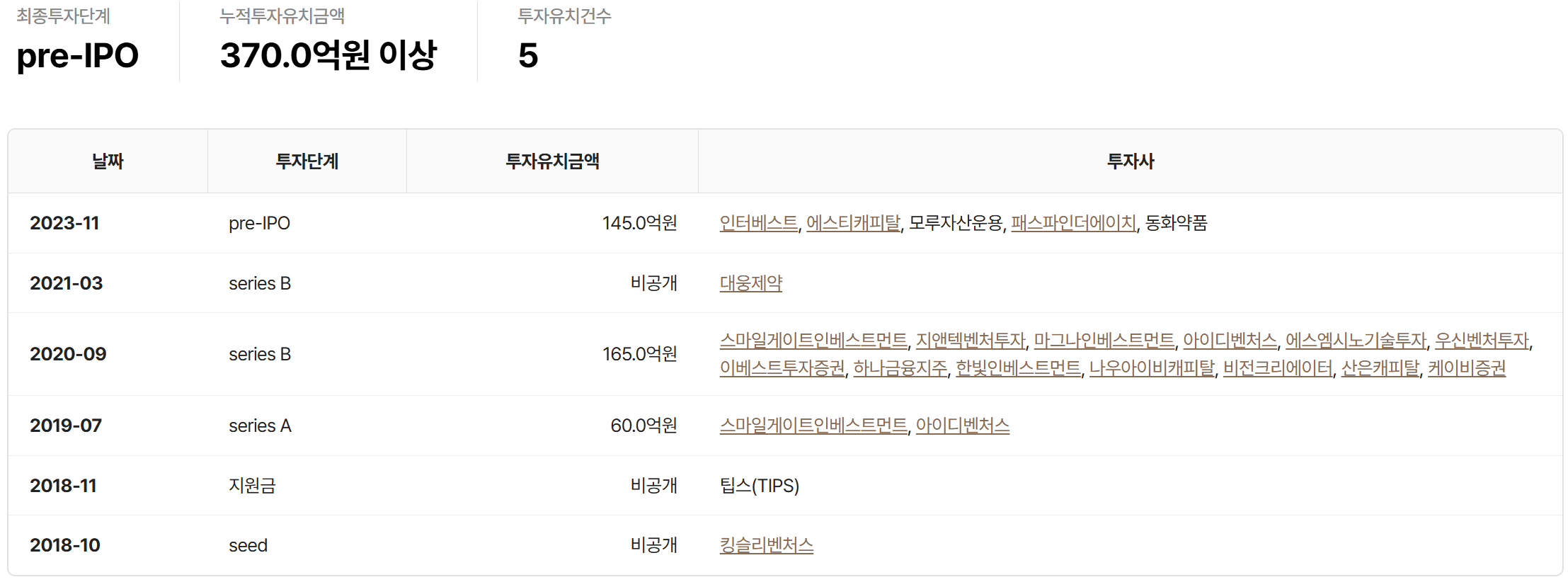Viewport: 1568px width, 582px height.
Task: Open the 인터베스트 investor link
Action: tap(758, 223)
